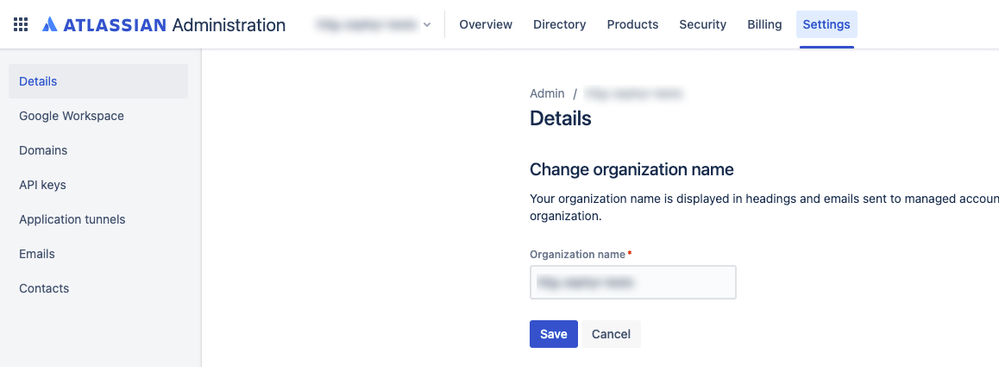Go to the Overview tab
999x367 pixels.
(485, 25)
